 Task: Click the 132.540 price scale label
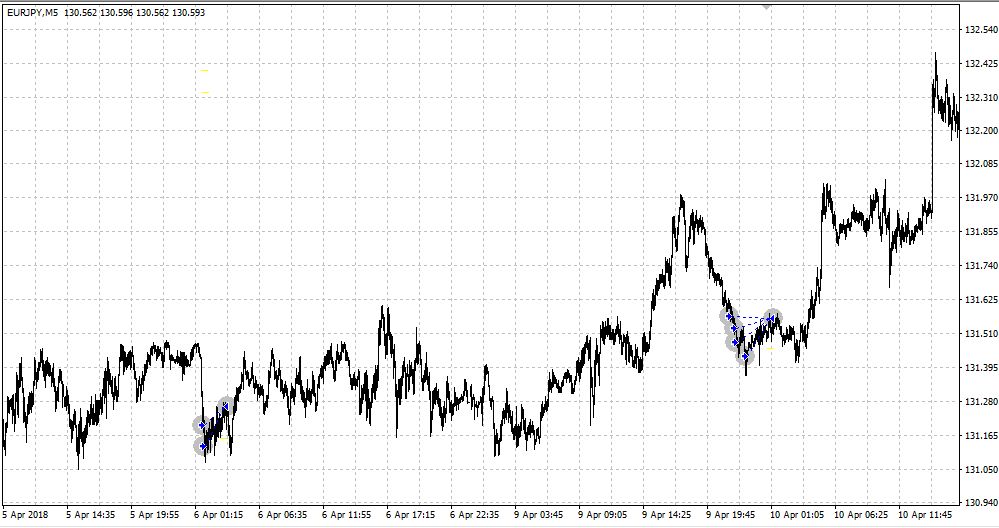click(x=981, y=29)
